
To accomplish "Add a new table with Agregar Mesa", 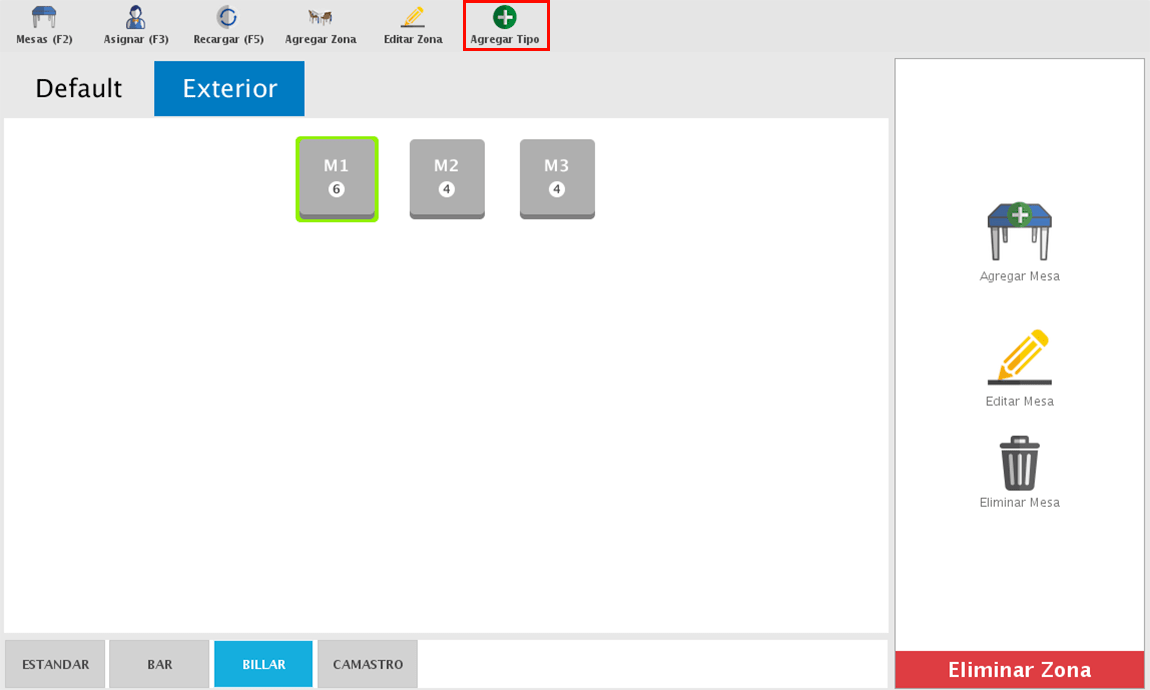I will [1019, 231].
